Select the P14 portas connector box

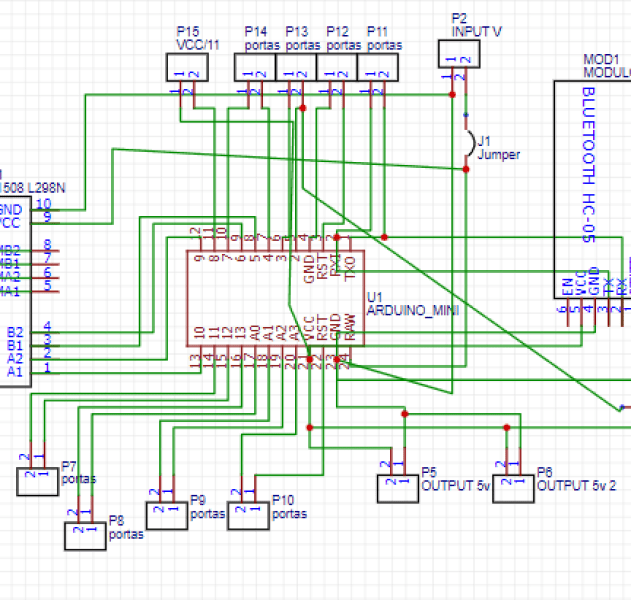coord(255,68)
